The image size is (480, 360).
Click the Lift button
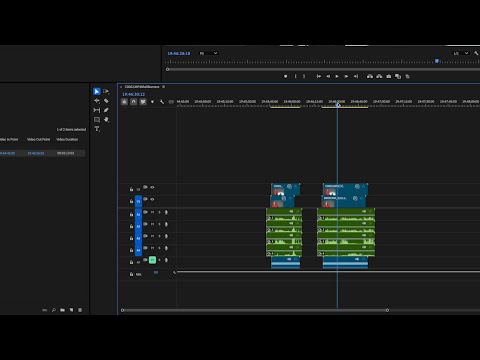pyautogui.click(x=370, y=76)
